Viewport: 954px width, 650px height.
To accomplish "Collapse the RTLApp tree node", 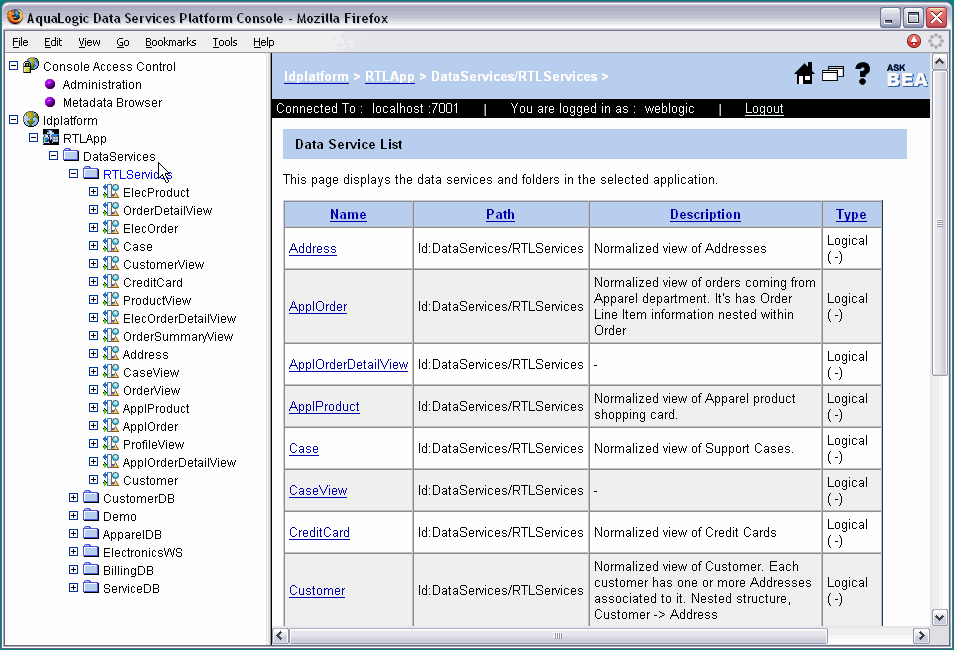I will [33, 138].
